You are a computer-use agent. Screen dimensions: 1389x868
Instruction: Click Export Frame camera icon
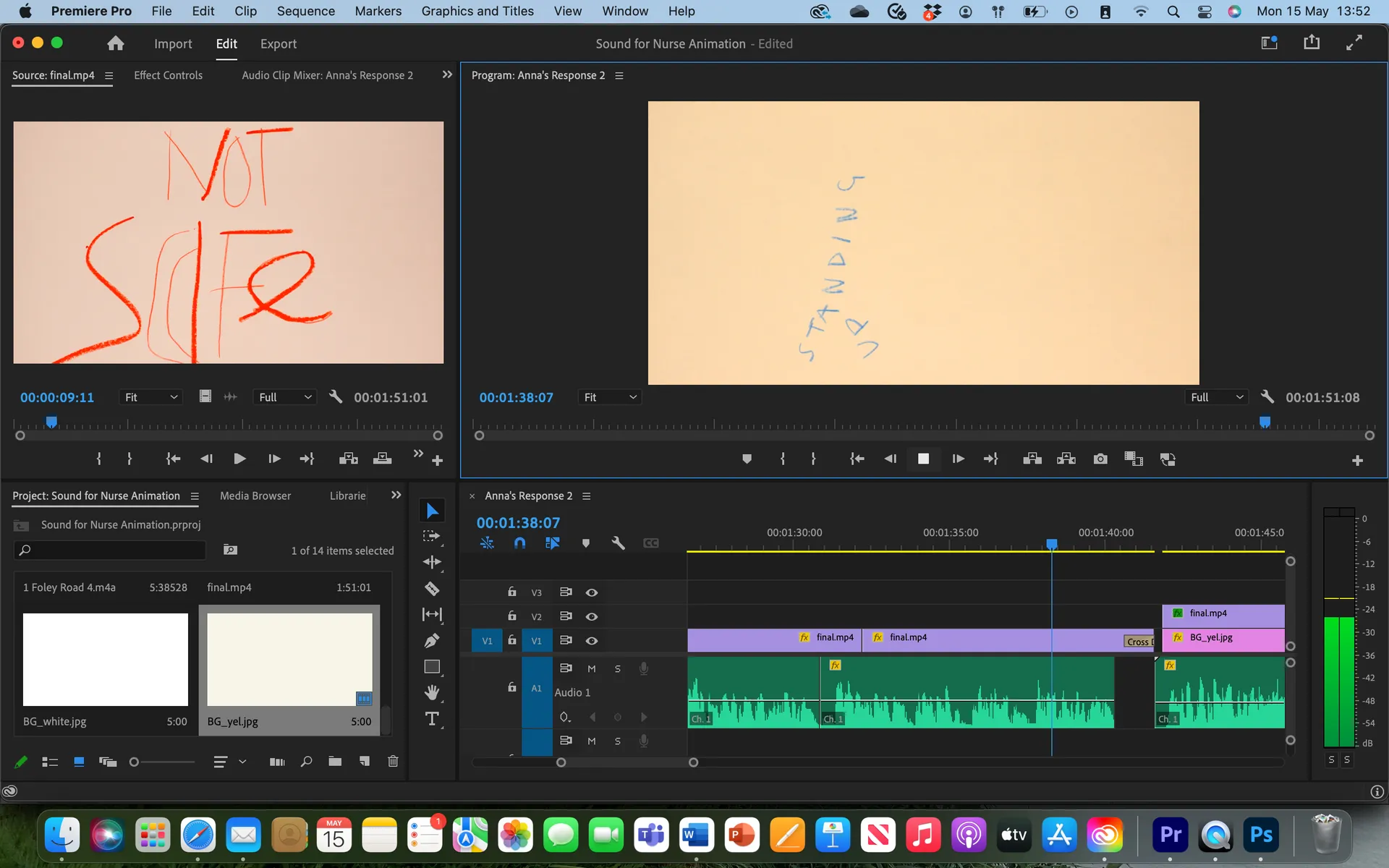click(x=1100, y=459)
